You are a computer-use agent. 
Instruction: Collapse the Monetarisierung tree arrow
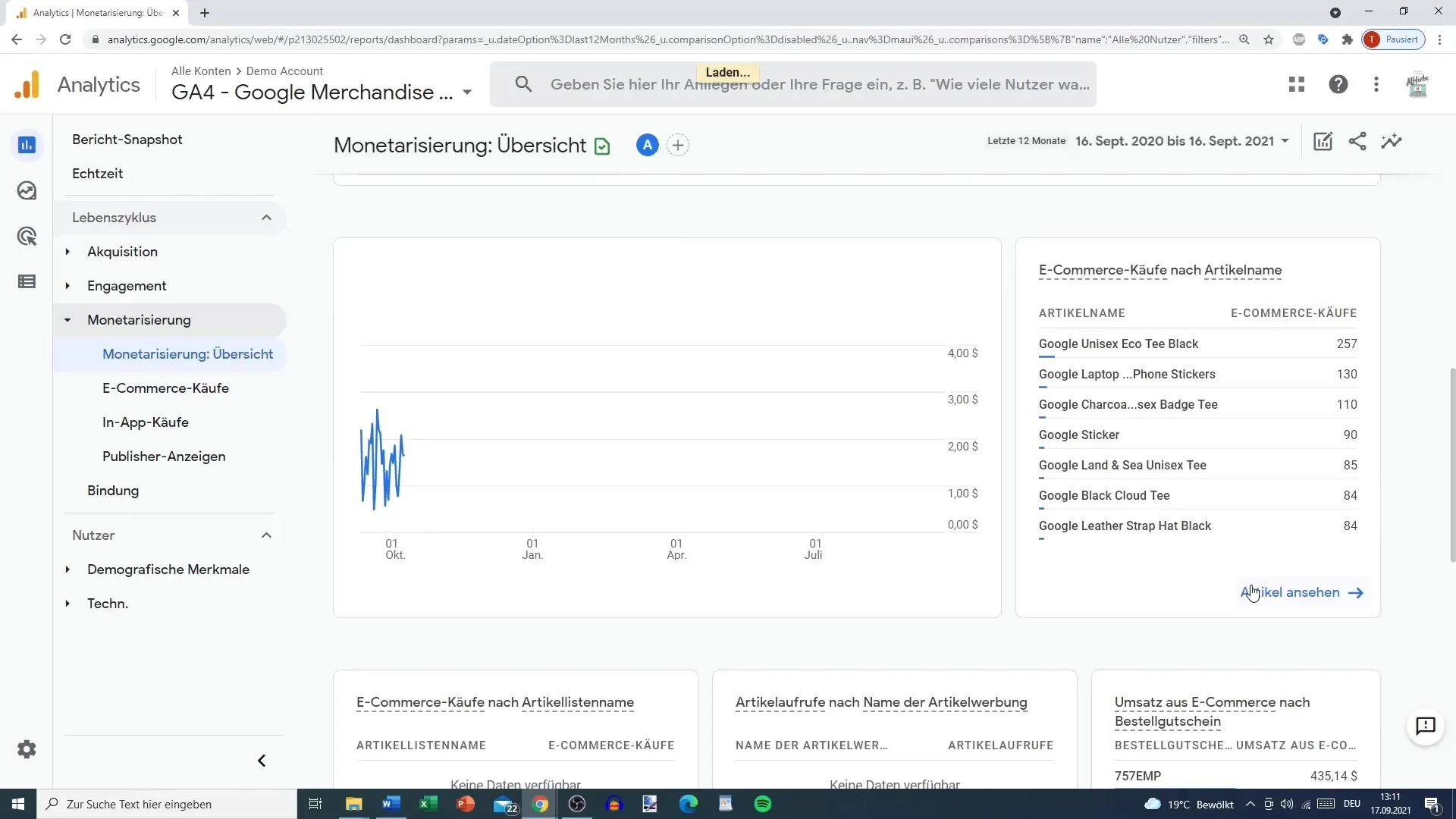pyautogui.click(x=67, y=320)
